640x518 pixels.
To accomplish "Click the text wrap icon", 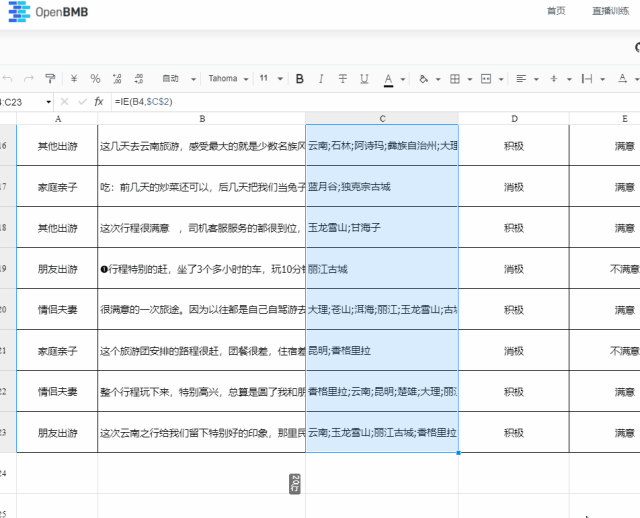I will [587, 79].
